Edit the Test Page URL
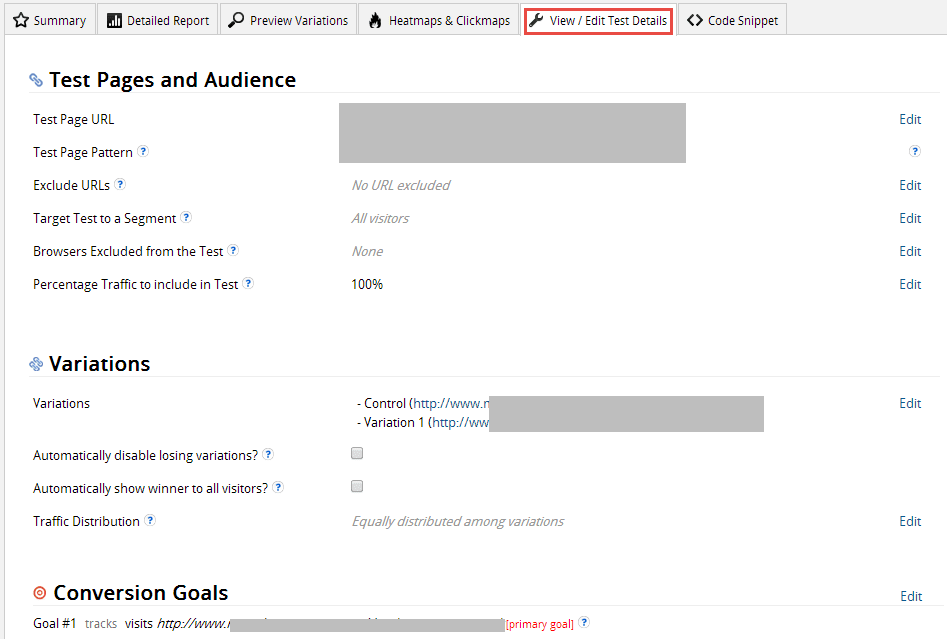Image resolution: width=947 pixels, height=639 pixels. (x=910, y=120)
